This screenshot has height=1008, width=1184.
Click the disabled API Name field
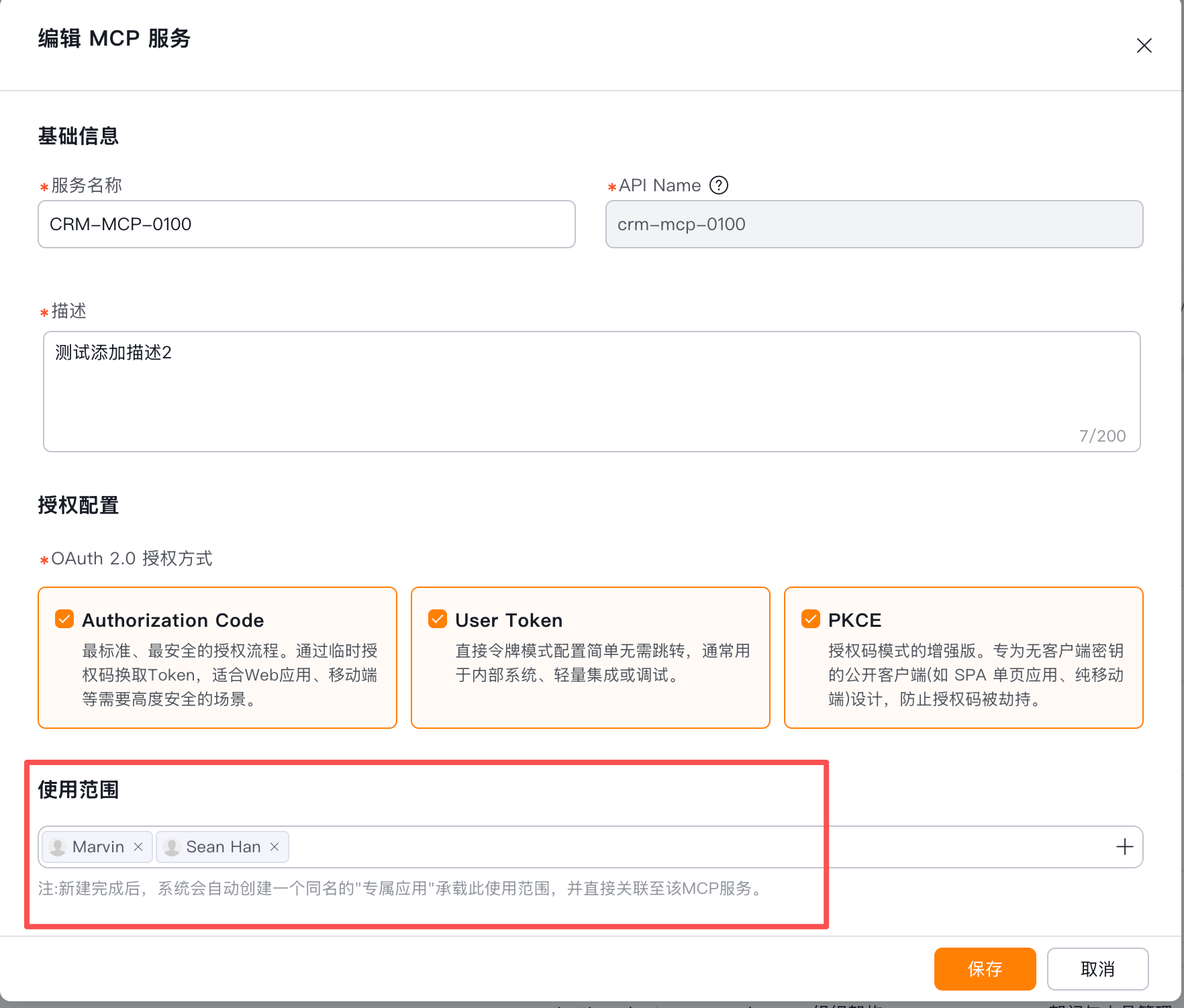tap(874, 224)
